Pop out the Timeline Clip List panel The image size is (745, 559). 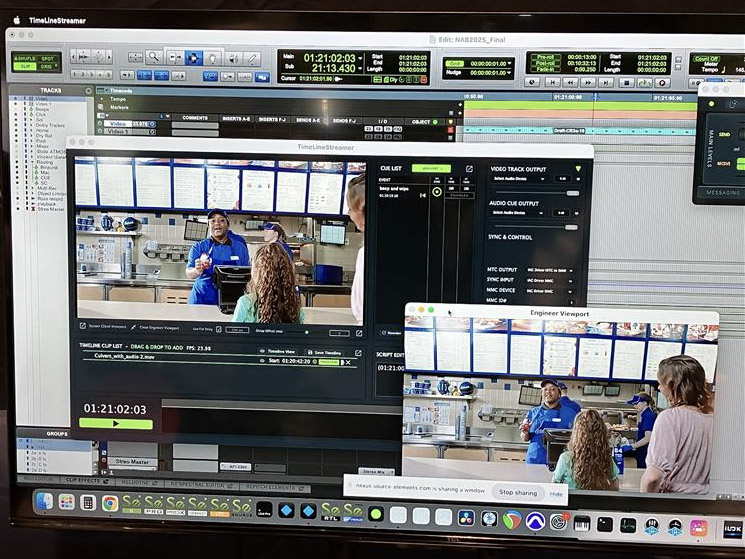pos(358,353)
